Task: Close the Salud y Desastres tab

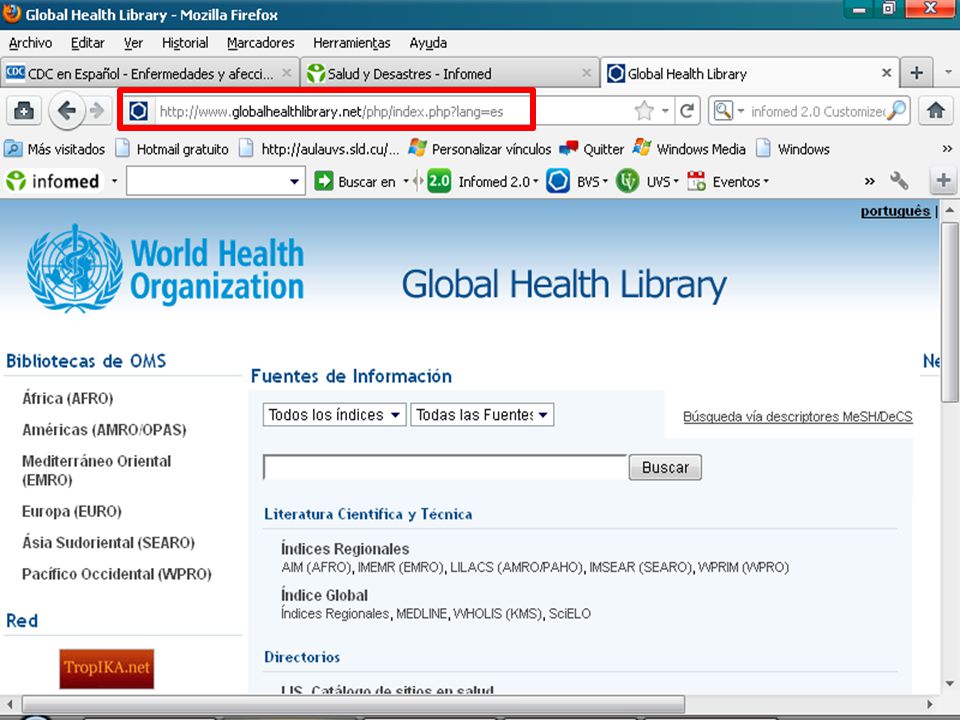Action: 586,73
